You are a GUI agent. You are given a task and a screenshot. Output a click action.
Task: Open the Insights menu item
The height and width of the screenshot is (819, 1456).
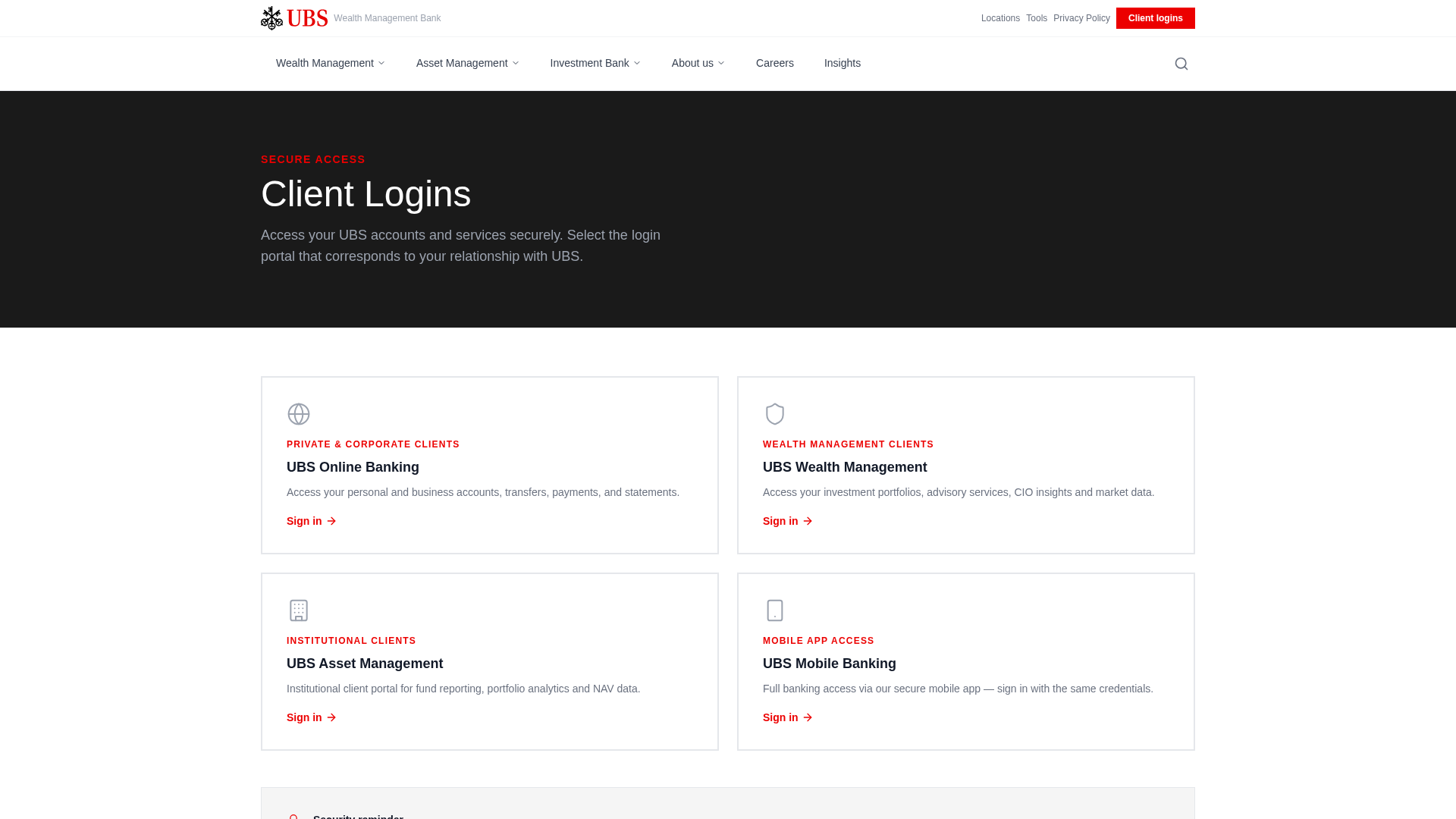click(843, 63)
